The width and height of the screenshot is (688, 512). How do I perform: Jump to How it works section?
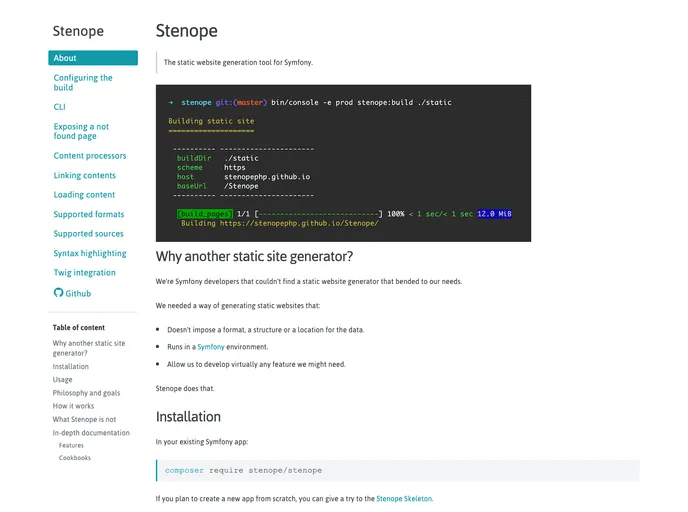coord(73,406)
